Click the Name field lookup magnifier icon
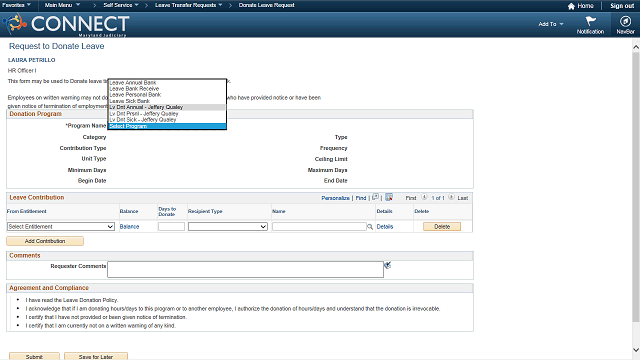This screenshot has height=360, width=640. 370,227
